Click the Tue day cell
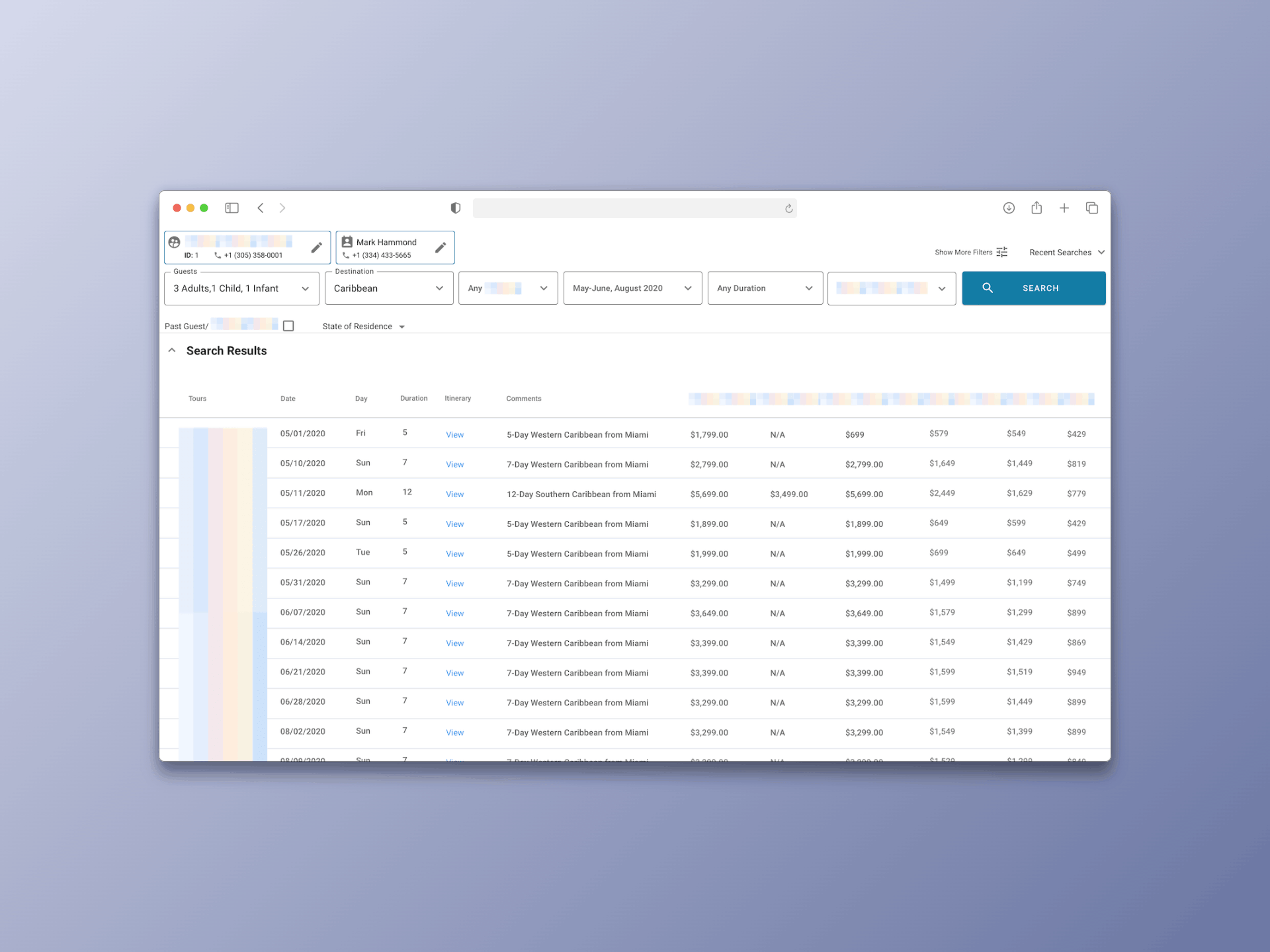Viewport: 1270px width, 952px height. click(363, 552)
